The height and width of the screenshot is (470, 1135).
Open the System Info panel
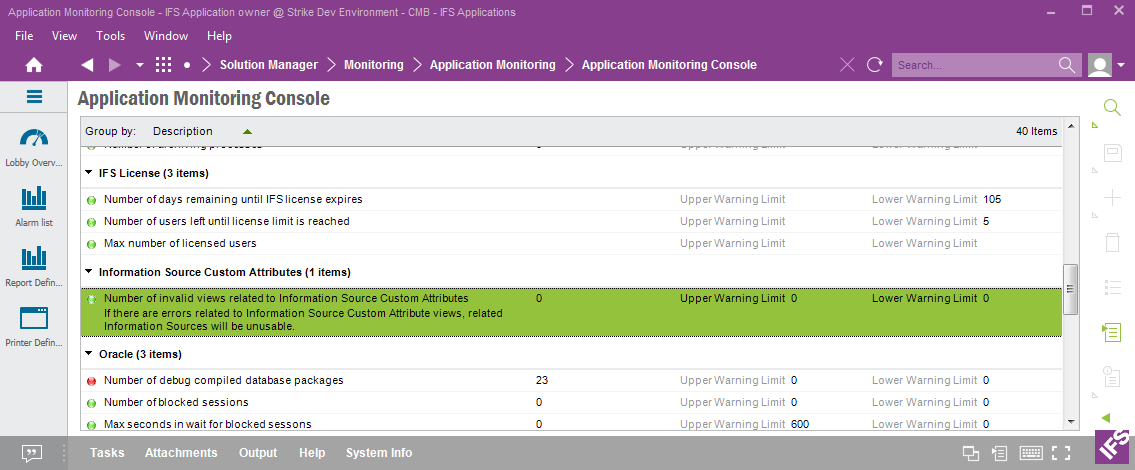click(x=379, y=453)
